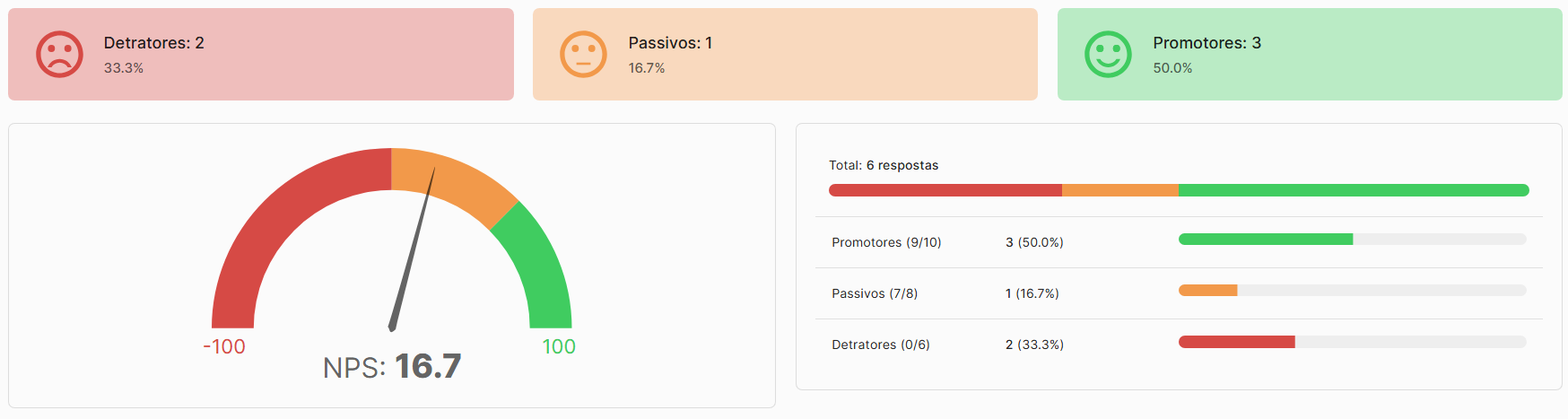
Task: Click the orange Passivos progress bar
Action: click(1207, 291)
